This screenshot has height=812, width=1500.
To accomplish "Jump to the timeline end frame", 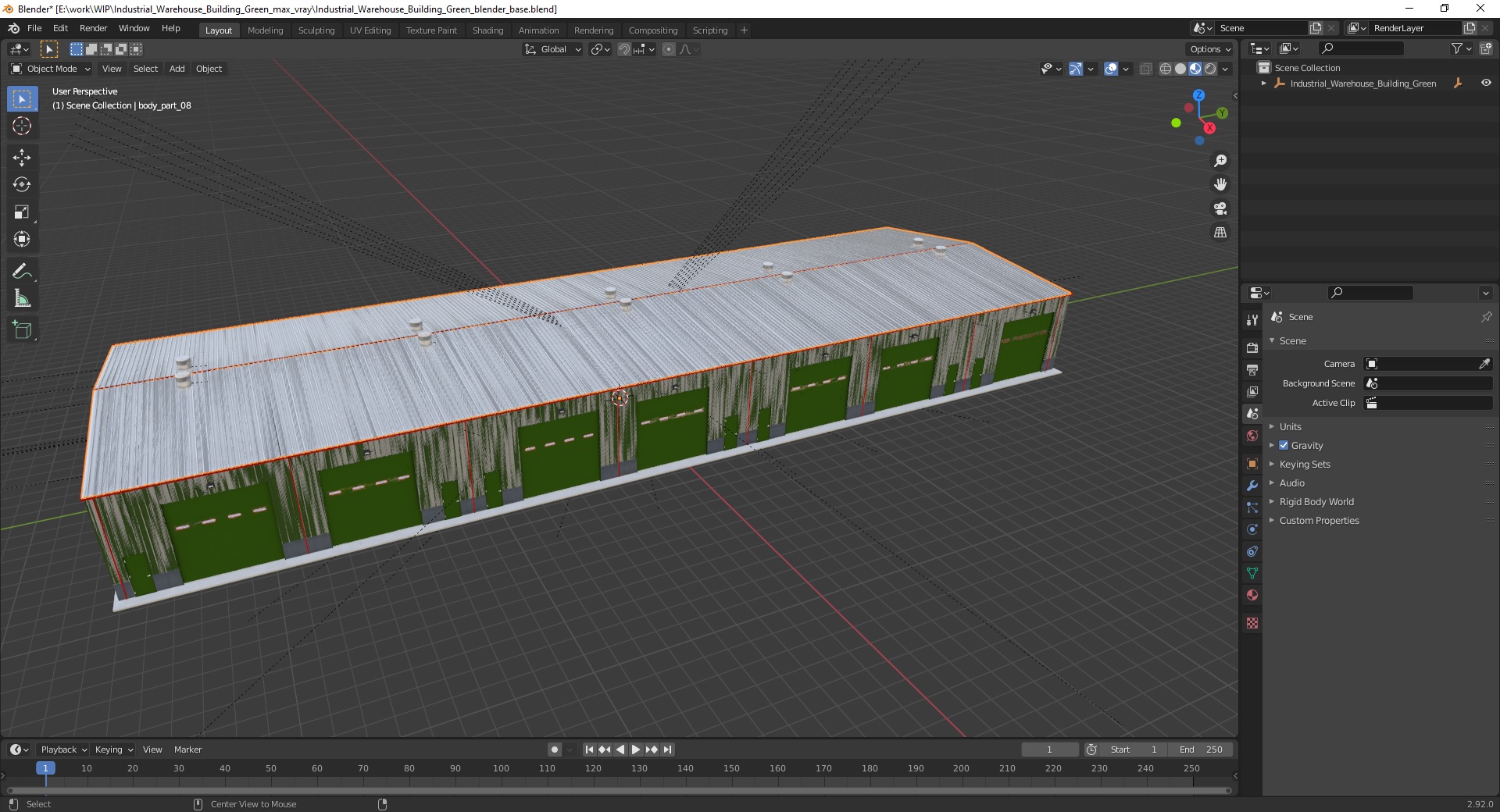I will [x=667, y=750].
